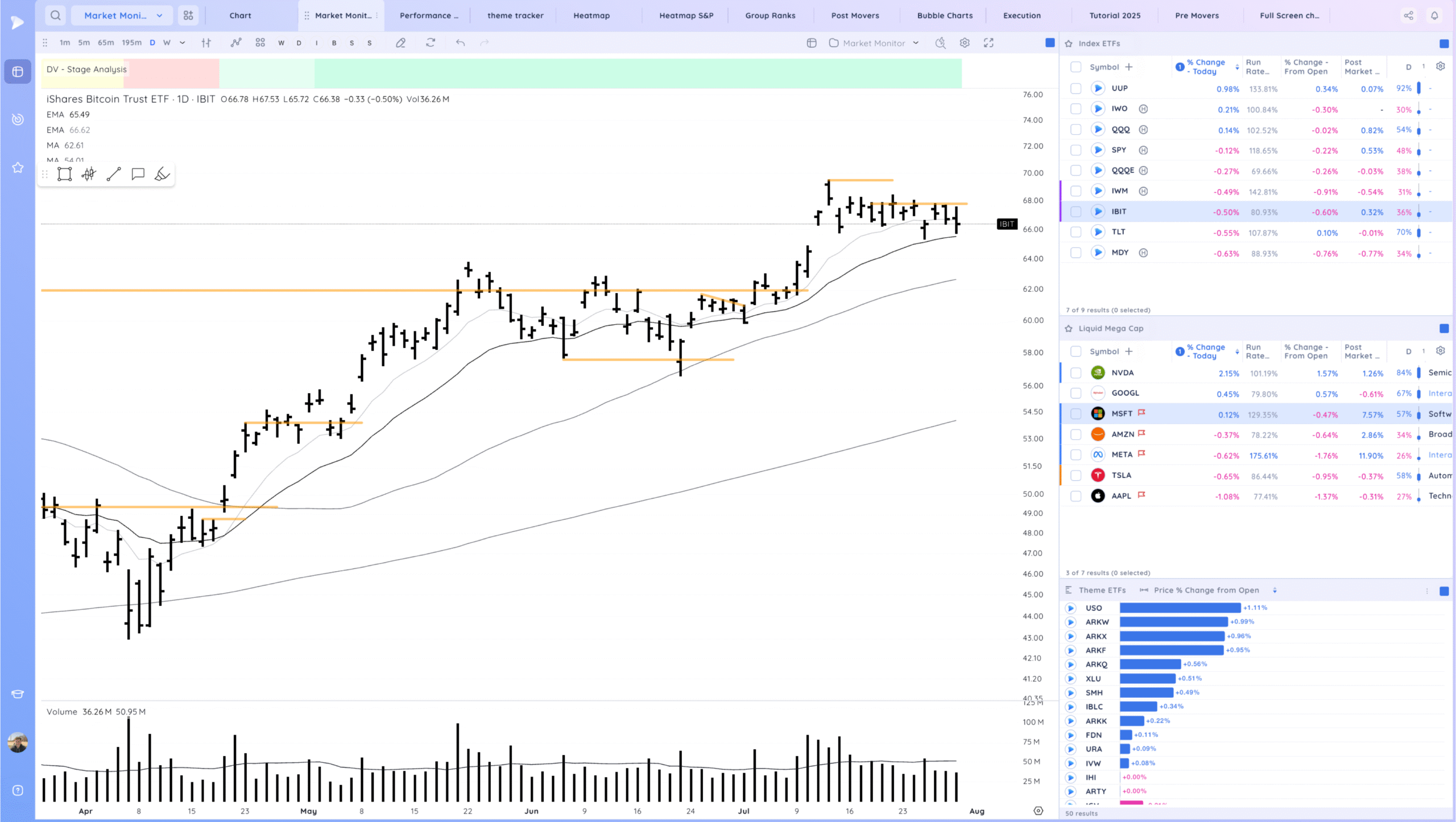Click the IBIT symbol in Index ETFs
The image size is (1456, 822).
[x=1119, y=212]
